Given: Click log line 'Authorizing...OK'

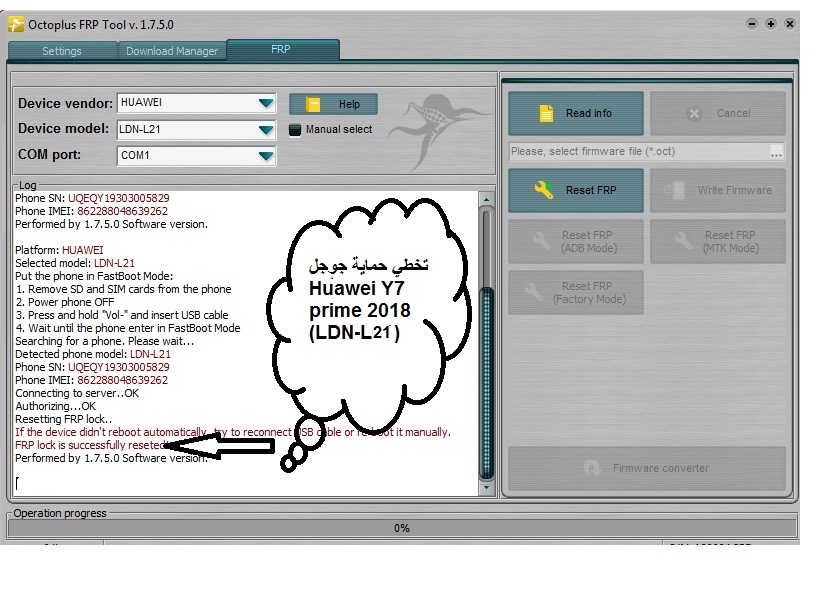Looking at the screenshot, I should click(56, 406).
